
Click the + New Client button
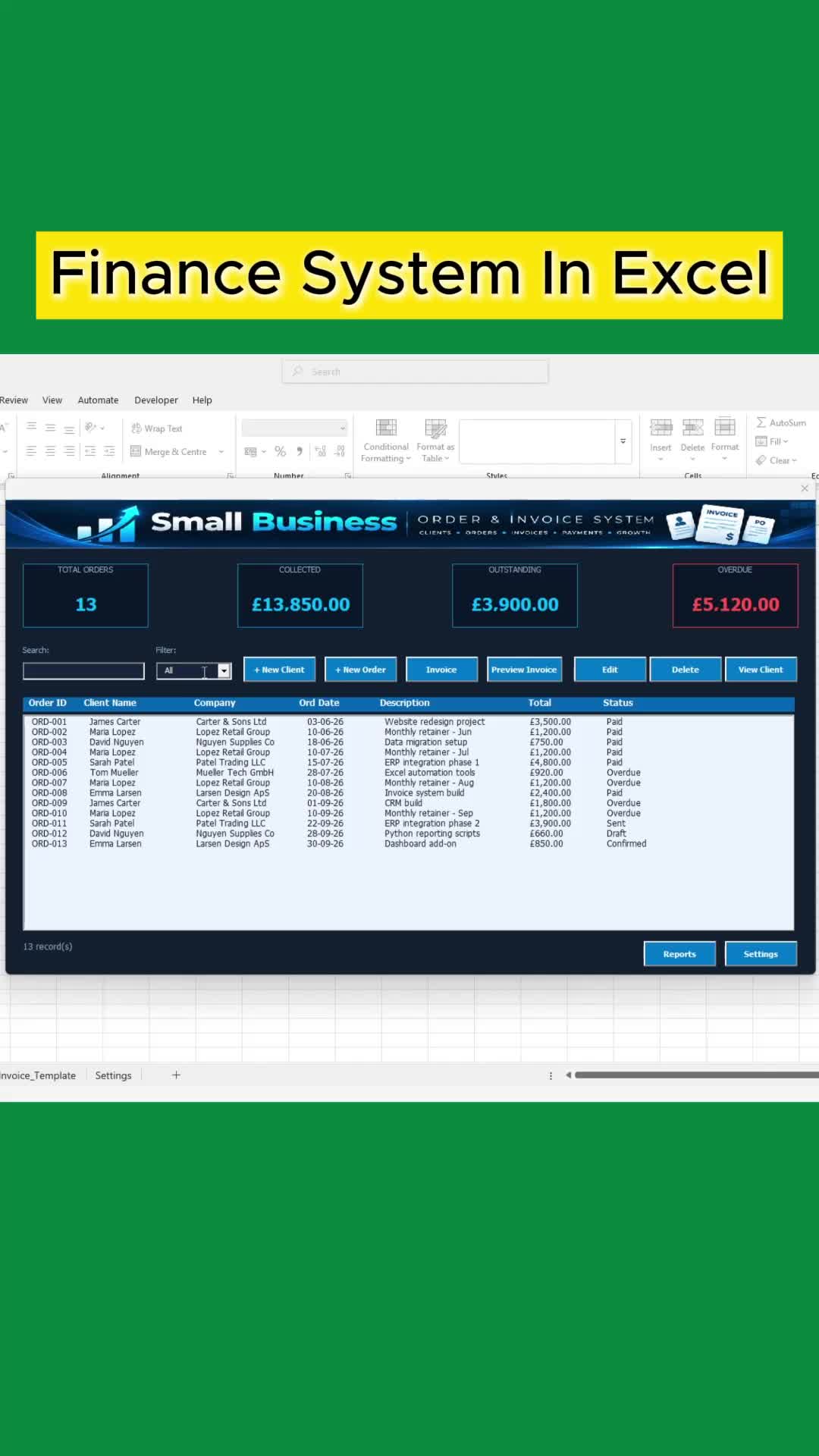tap(279, 670)
